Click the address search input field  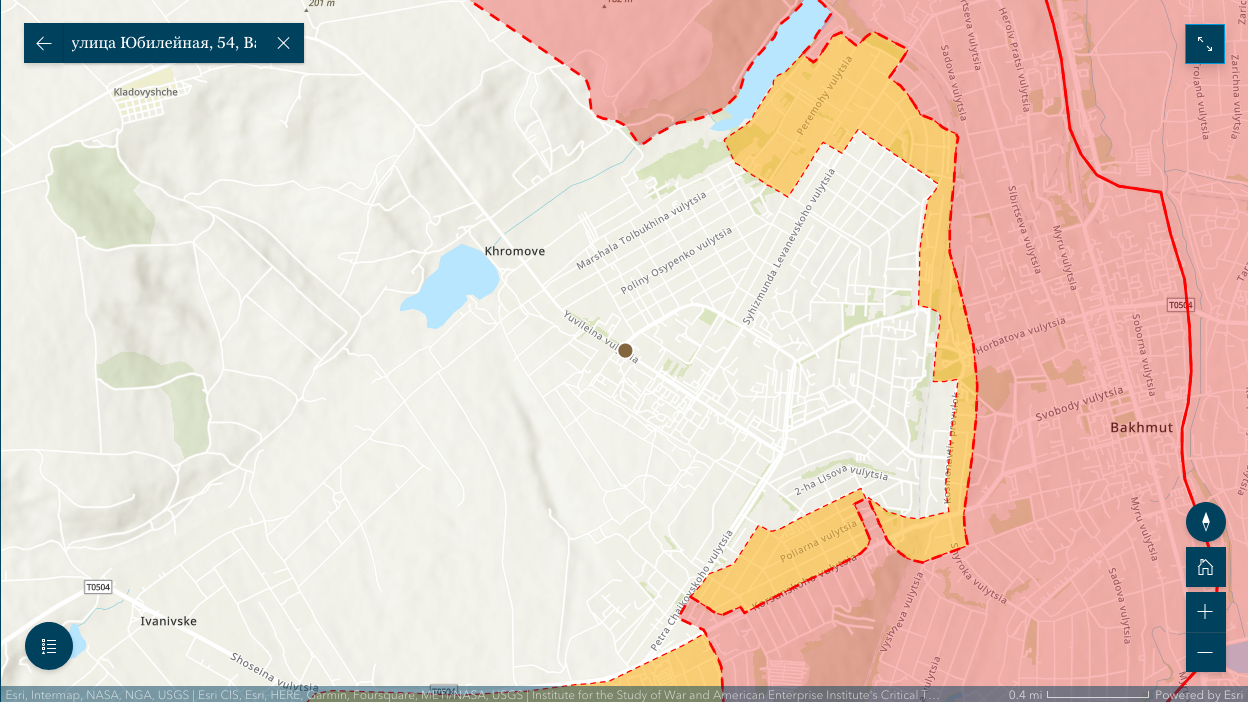pyautogui.click(x=163, y=43)
